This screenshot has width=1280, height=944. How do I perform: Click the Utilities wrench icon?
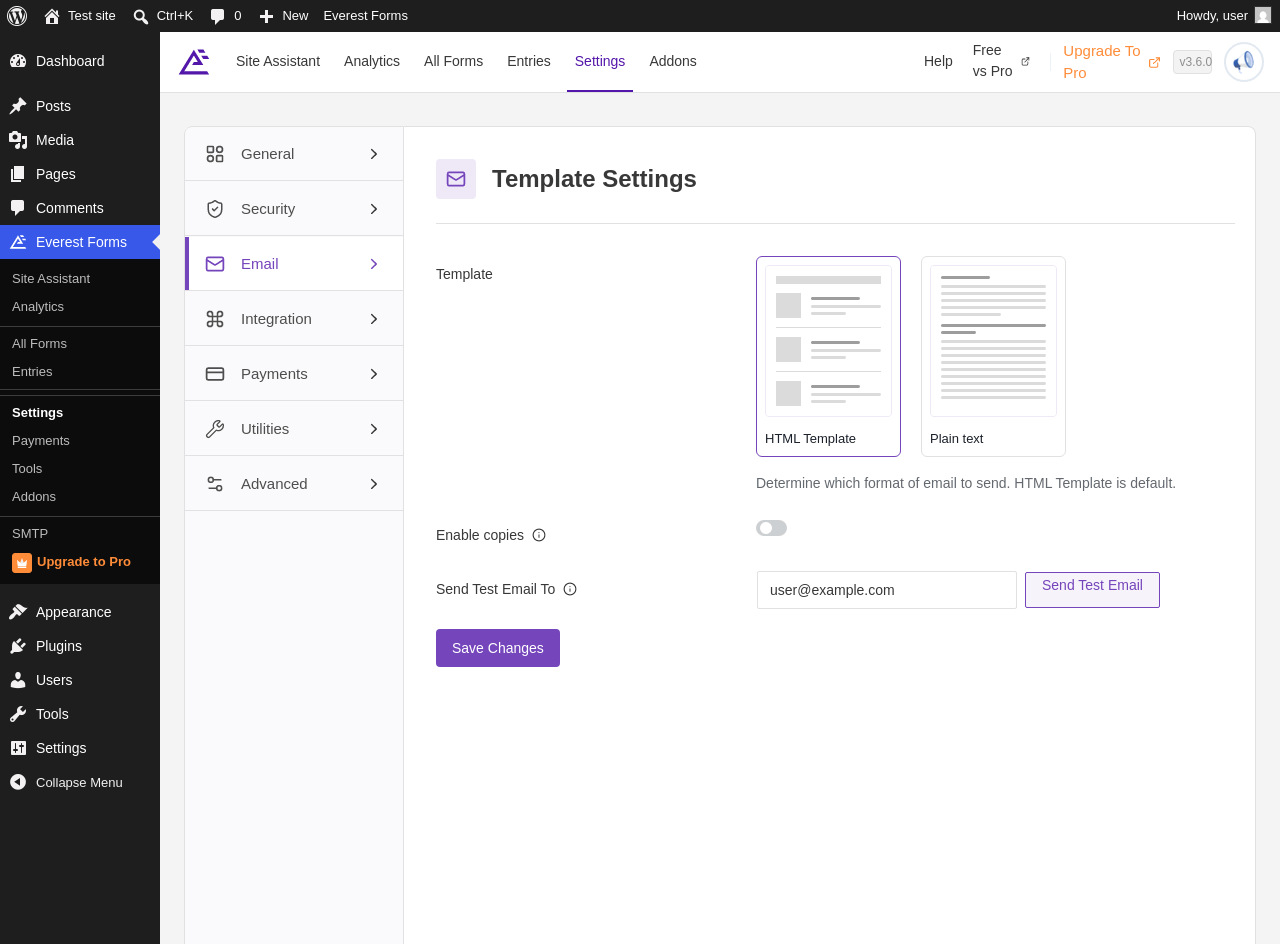click(x=215, y=429)
